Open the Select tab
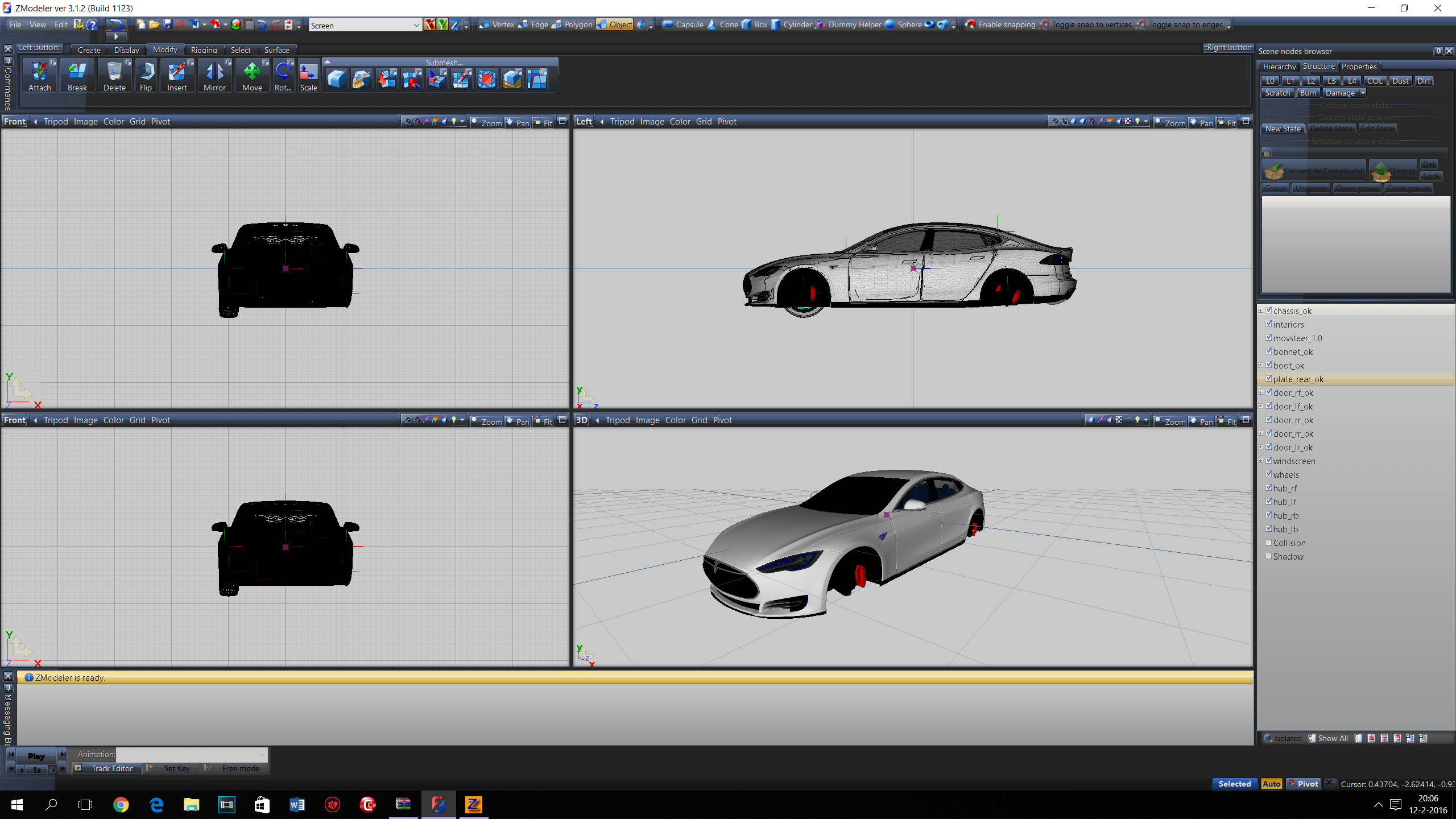The height and width of the screenshot is (819, 1456). point(240,50)
